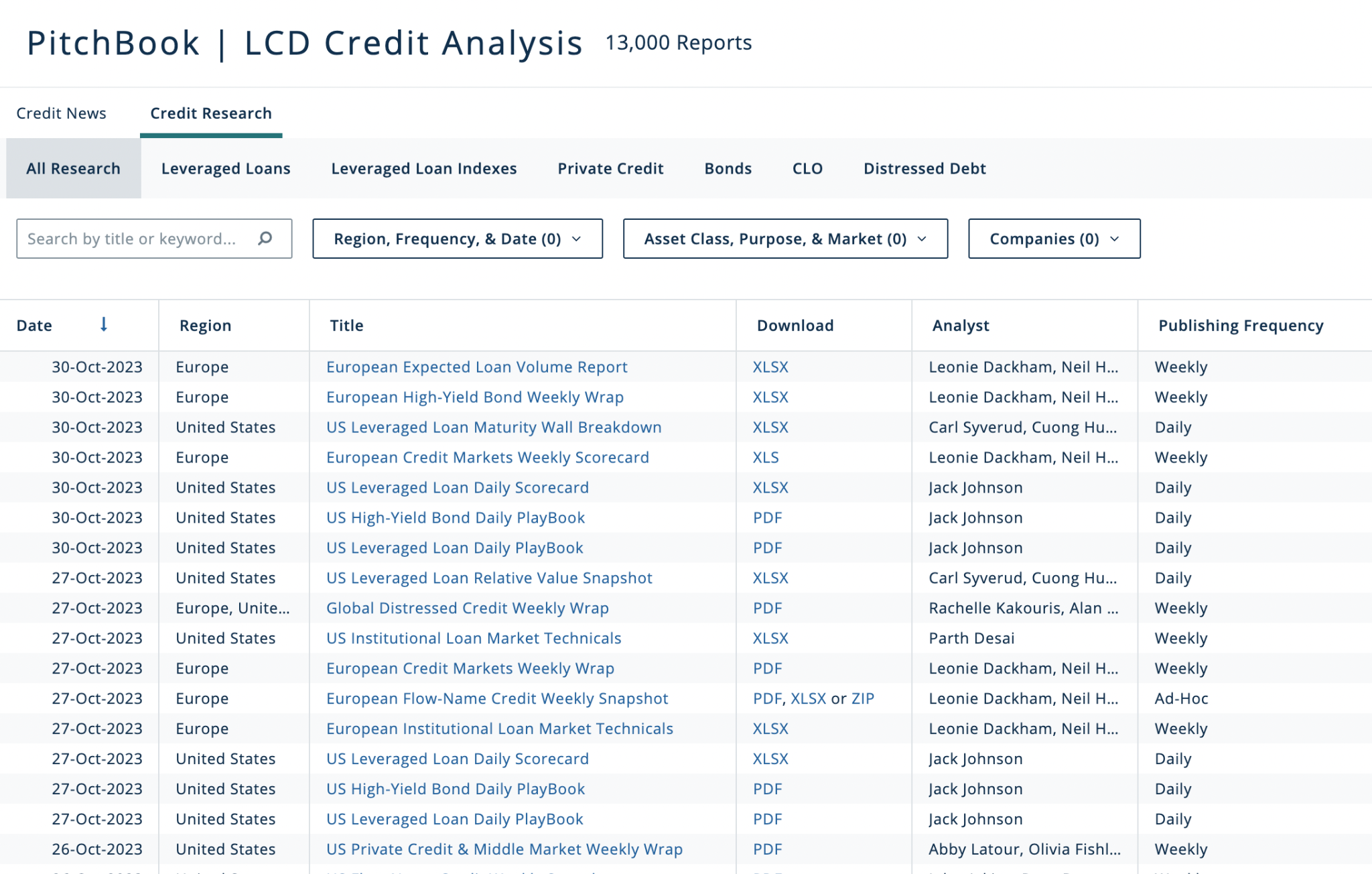Open 30-Oct US High-Yield Bond Daily PlayBook
1372x874 pixels.
point(456,518)
